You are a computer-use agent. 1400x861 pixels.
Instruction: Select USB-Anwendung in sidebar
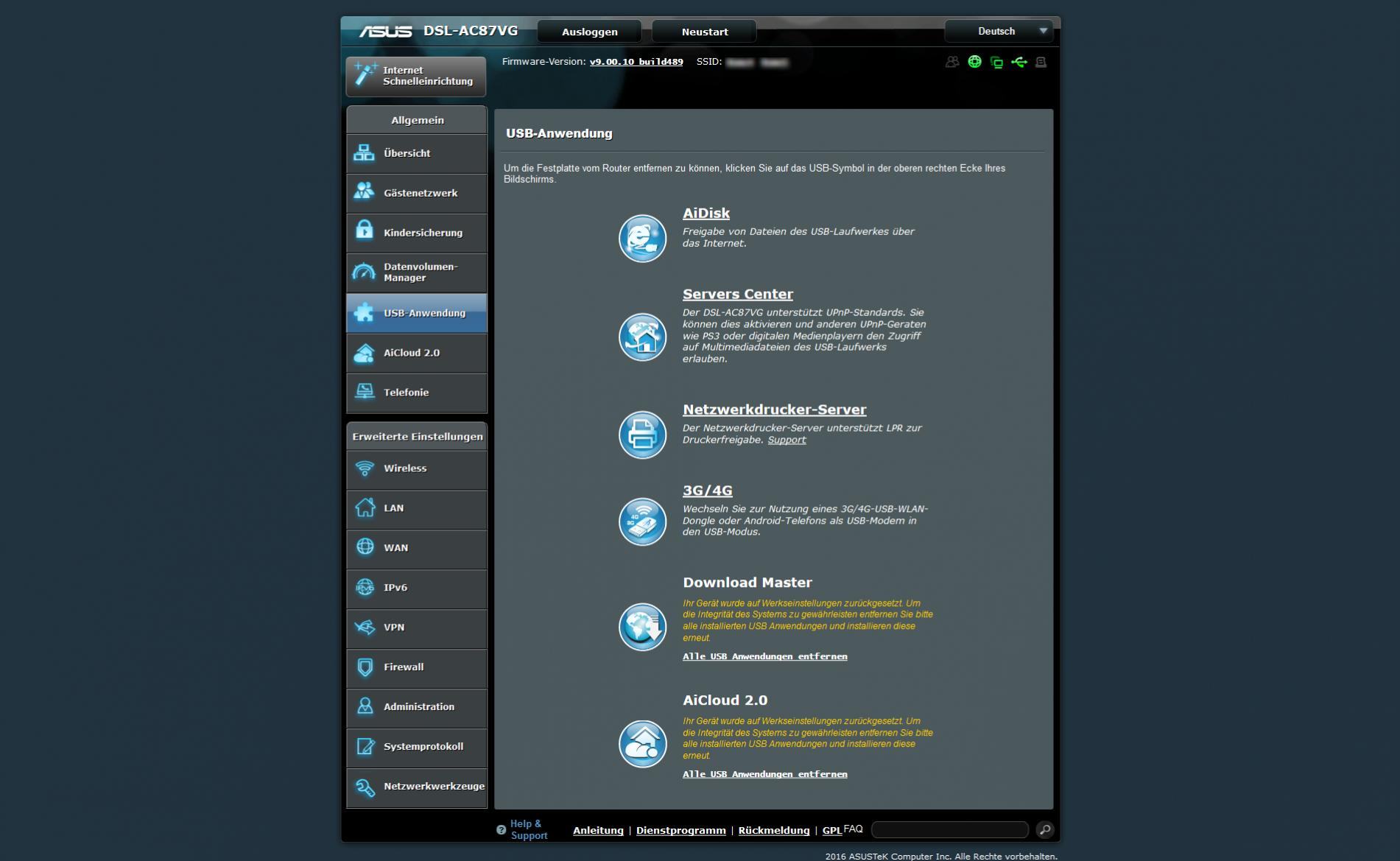pyautogui.click(x=417, y=313)
